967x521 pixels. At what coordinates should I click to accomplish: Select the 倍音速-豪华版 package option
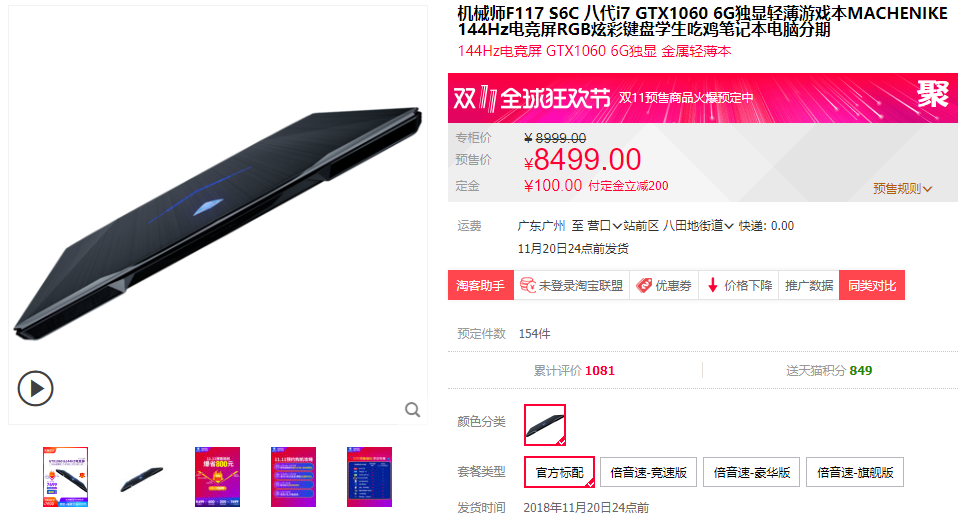click(751, 472)
